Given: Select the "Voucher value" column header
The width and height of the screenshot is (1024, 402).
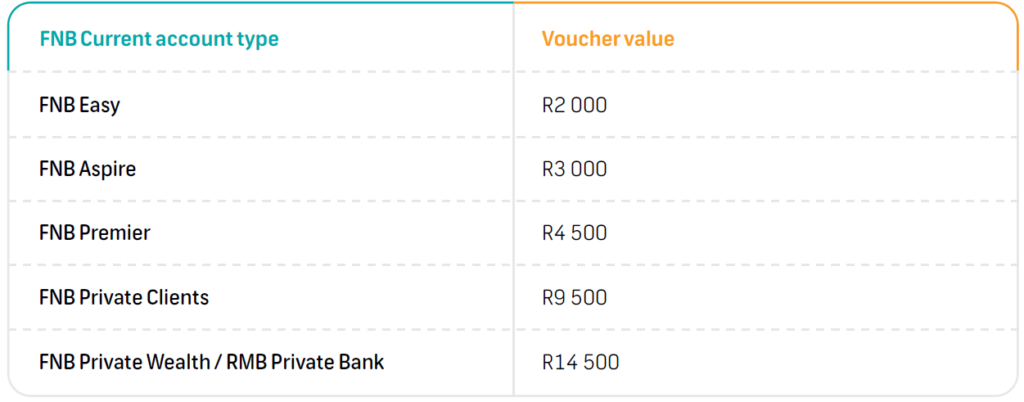Looking at the screenshot, I should click(x=607, y=40).
